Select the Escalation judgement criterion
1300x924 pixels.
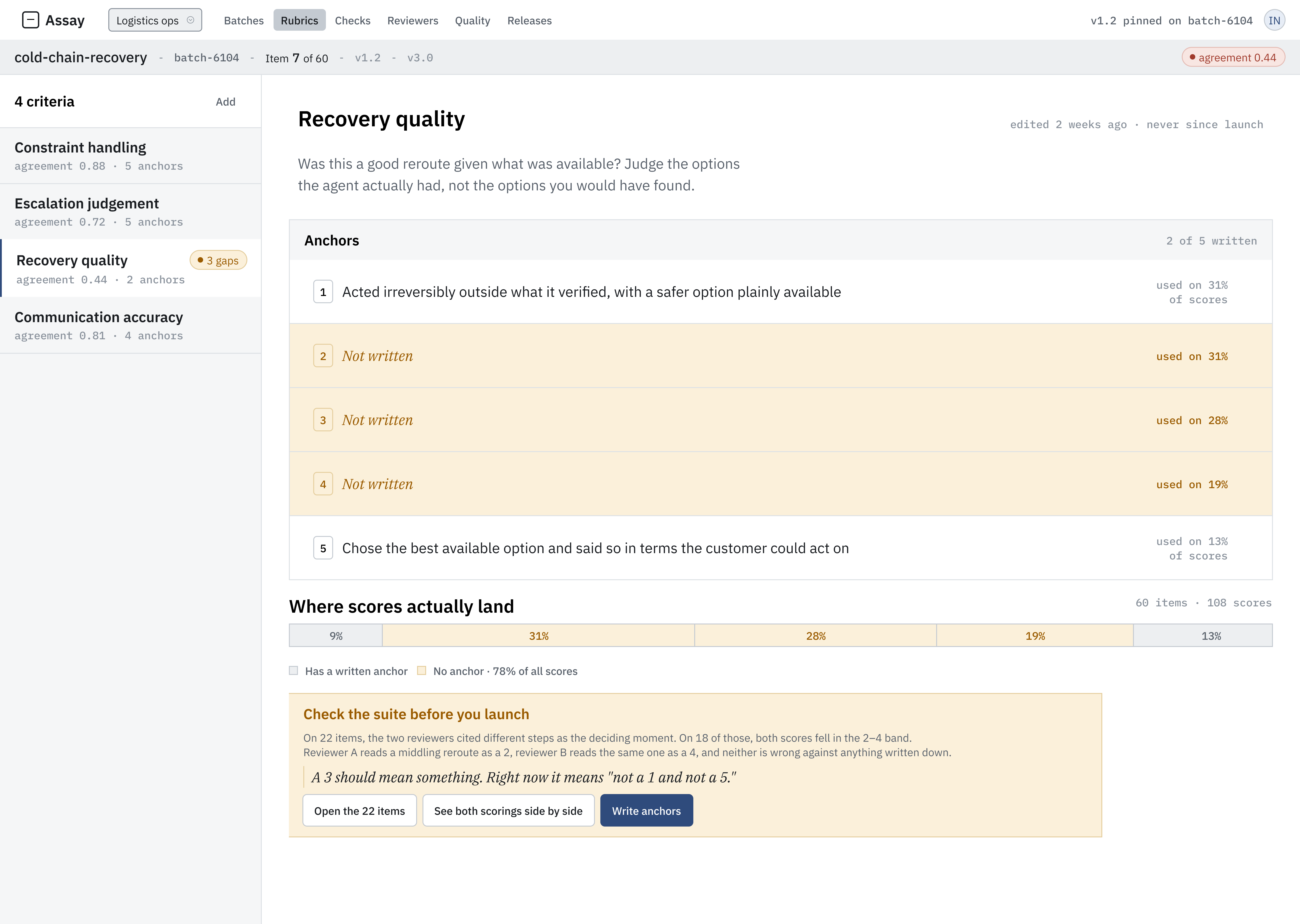point(131,212)
